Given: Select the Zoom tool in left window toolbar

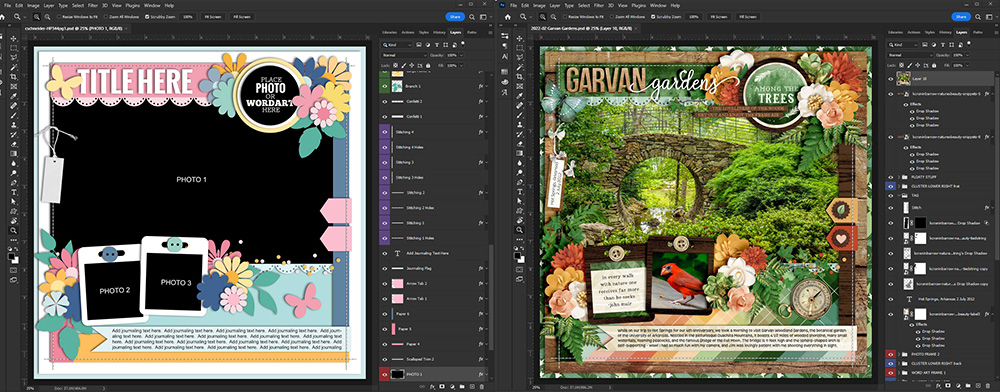Looking at the screenshot, I should click(13, 230).
